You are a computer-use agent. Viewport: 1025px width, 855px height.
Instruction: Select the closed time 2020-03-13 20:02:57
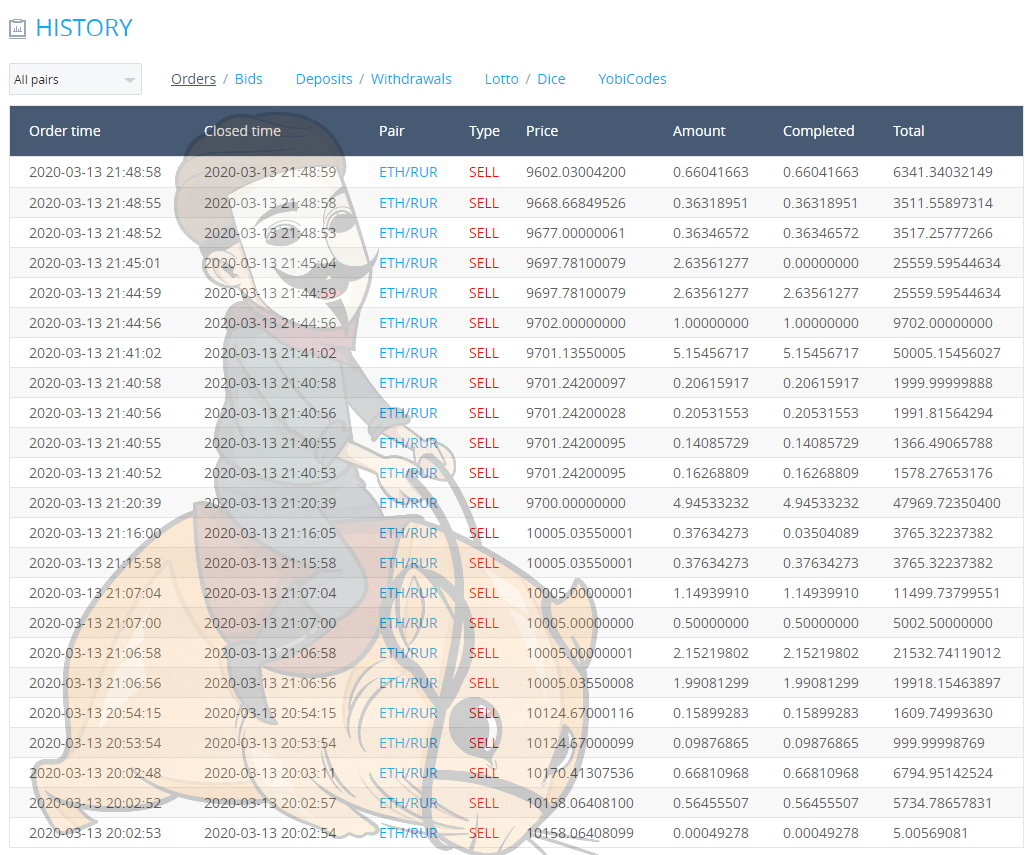pyautogui.click(x=270, y=803)
